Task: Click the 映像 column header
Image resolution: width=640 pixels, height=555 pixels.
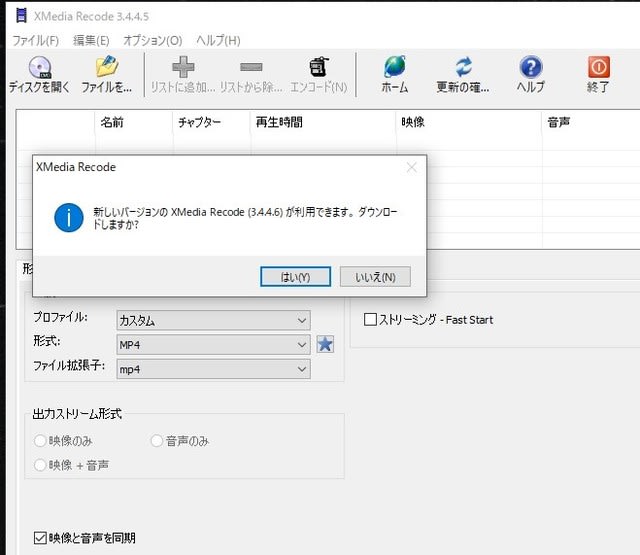Action: point(469,122)
